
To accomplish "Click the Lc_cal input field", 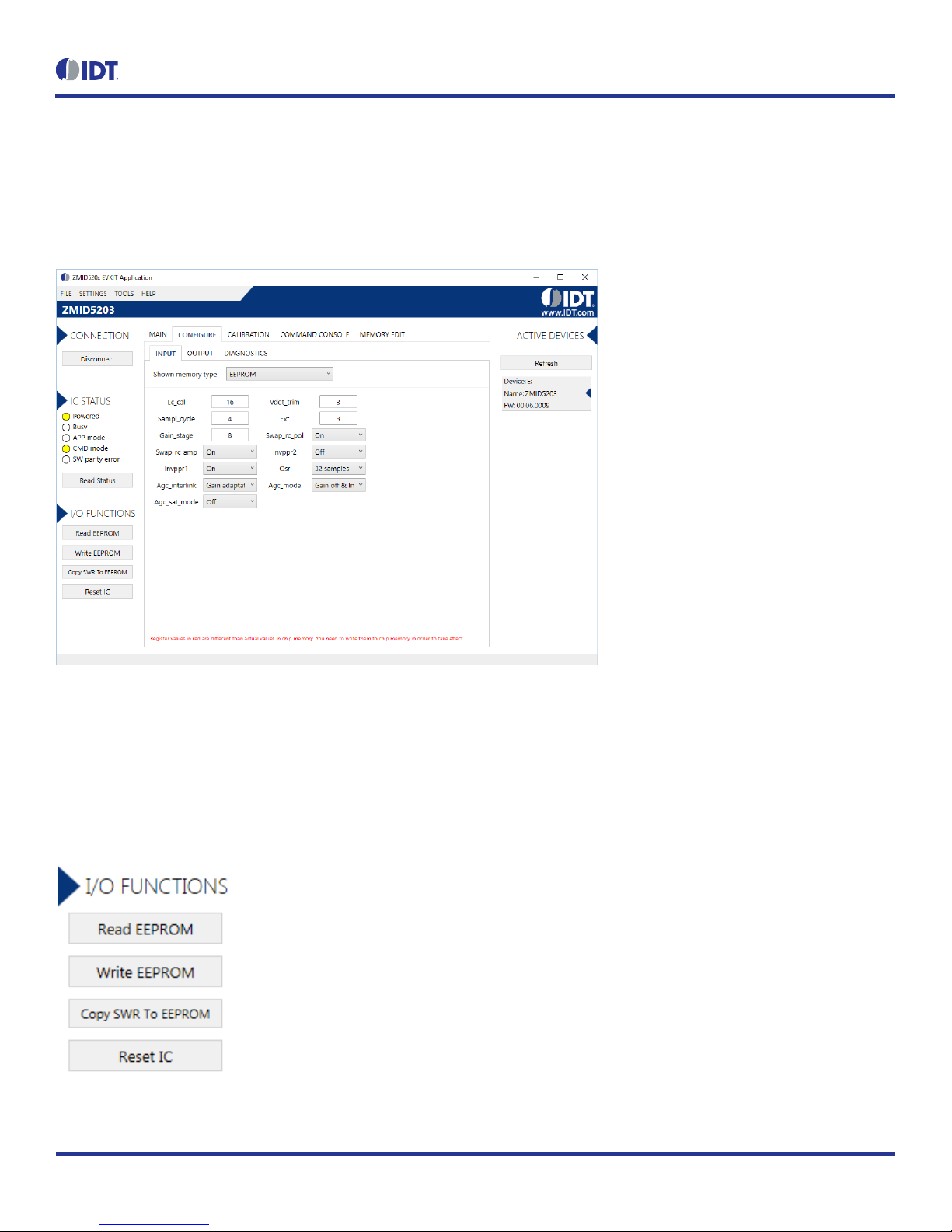I will 230,402.
